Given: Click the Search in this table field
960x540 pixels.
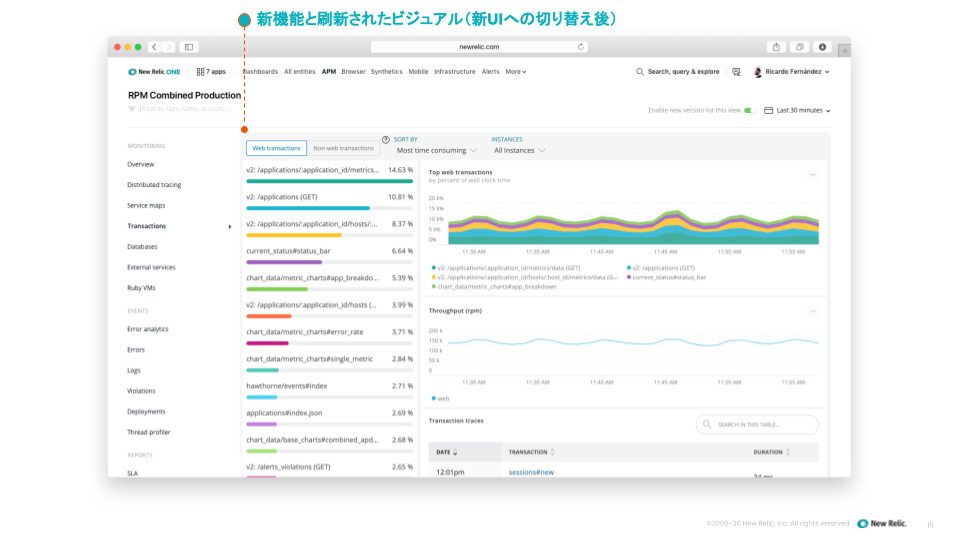Looking at the screenshot, I should click(x=757, y=424).
